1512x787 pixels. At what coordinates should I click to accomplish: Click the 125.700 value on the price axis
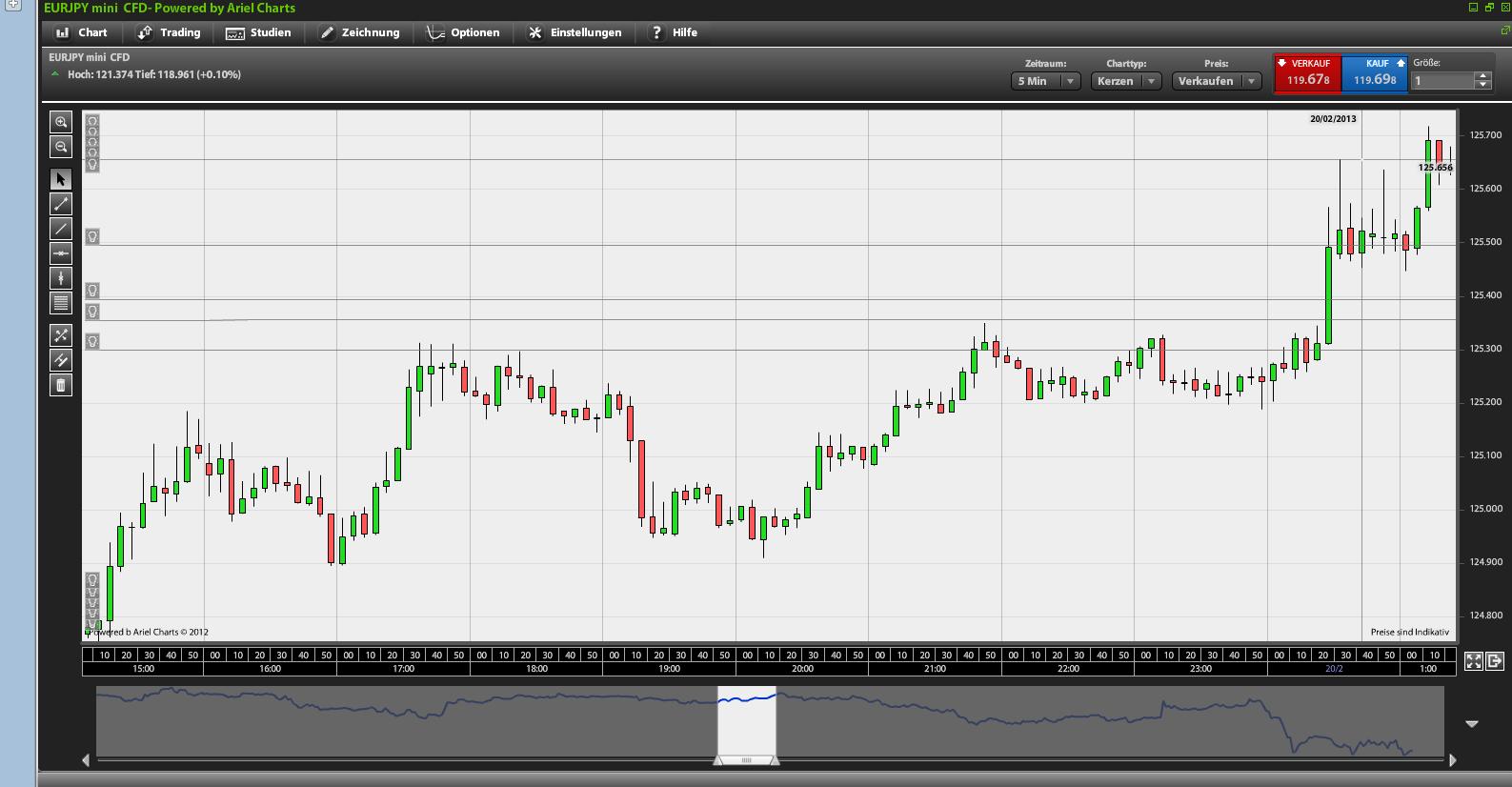[1486, 135]
